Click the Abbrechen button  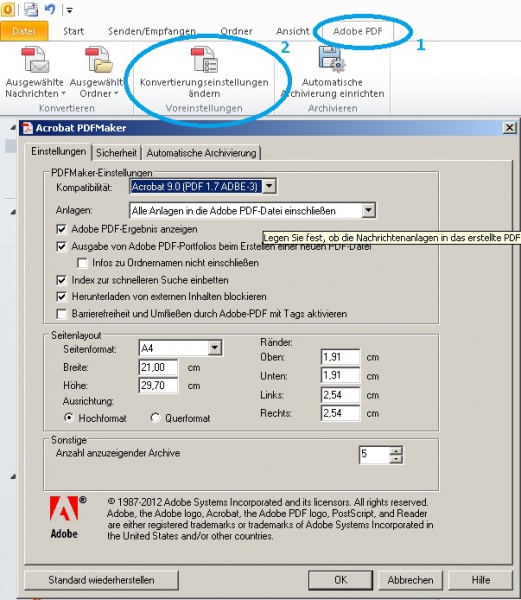[410, 580]
